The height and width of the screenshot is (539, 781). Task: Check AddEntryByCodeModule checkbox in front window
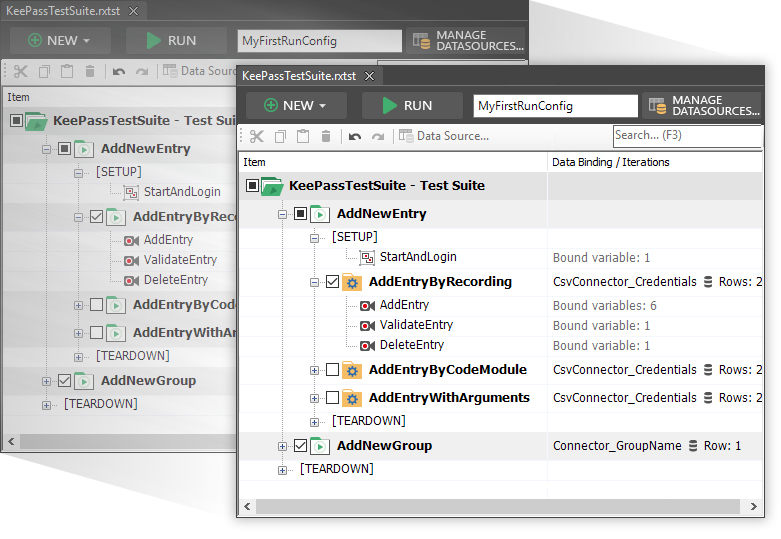click(x=333, y=370)
